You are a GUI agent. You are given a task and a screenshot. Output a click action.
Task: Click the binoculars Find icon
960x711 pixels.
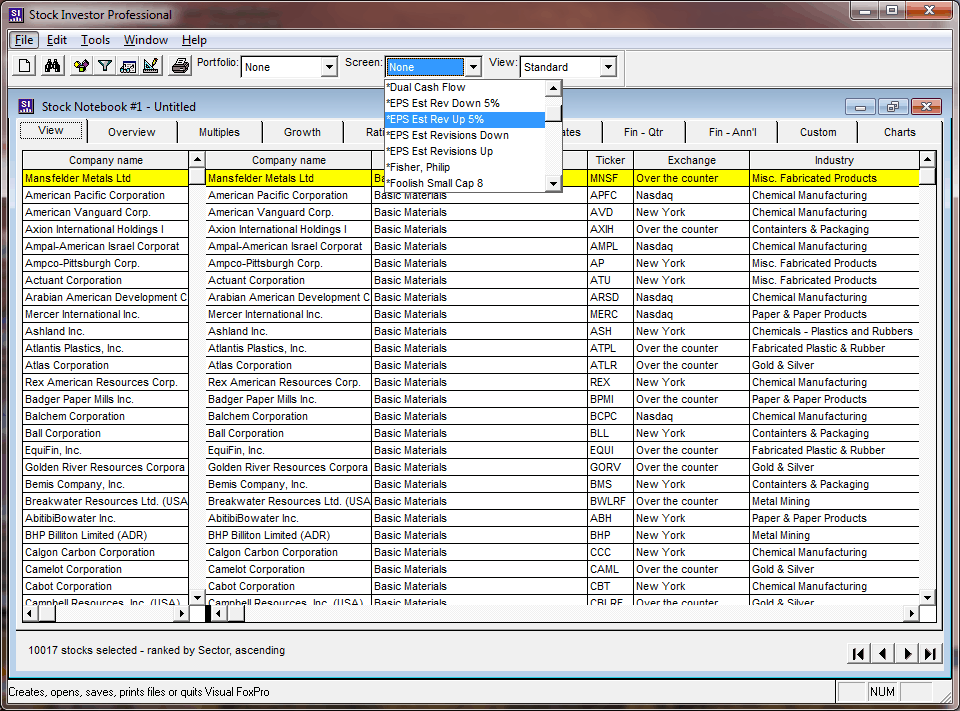[x=53, y=67]
